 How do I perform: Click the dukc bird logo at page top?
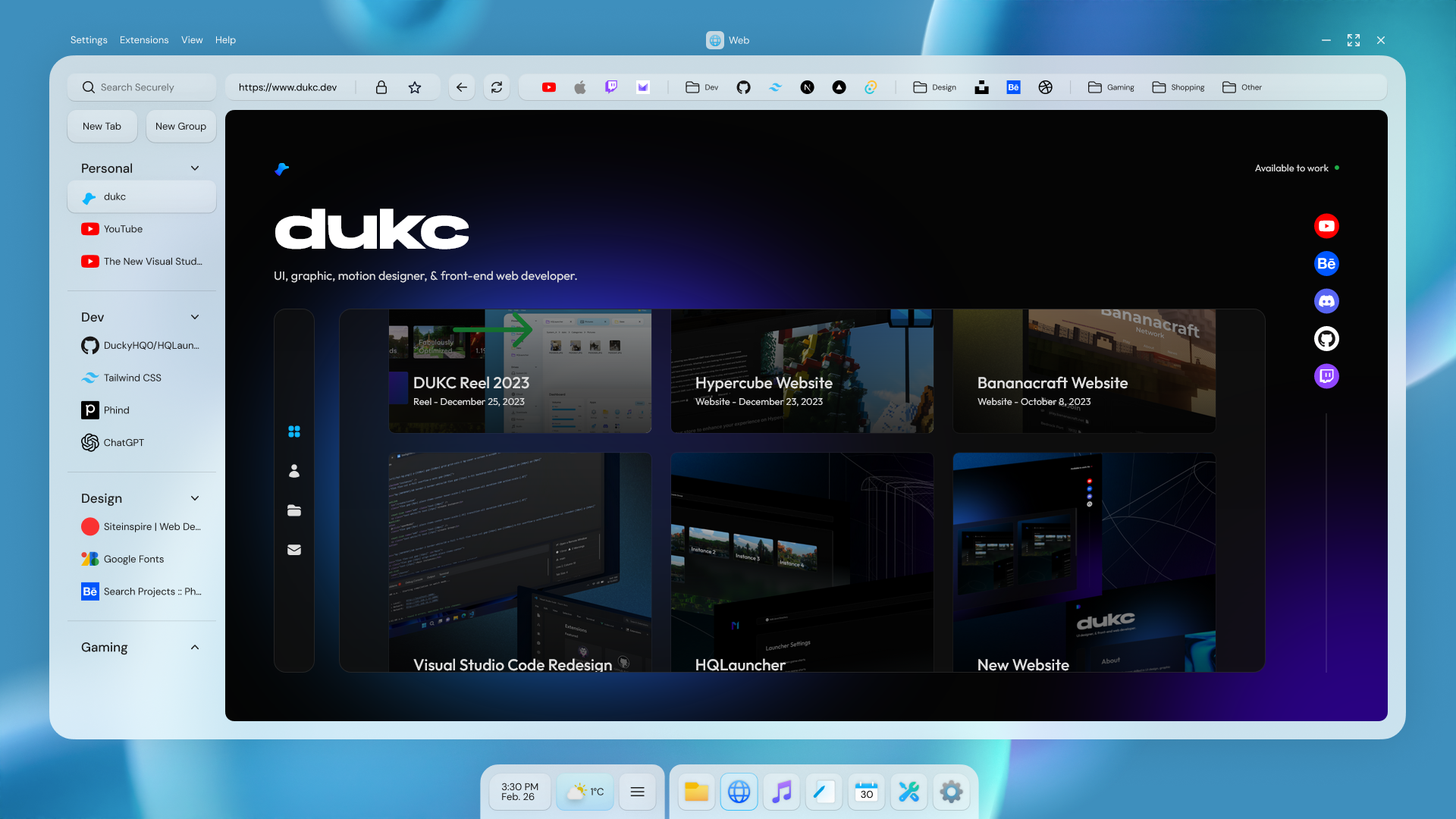[281, 168]
